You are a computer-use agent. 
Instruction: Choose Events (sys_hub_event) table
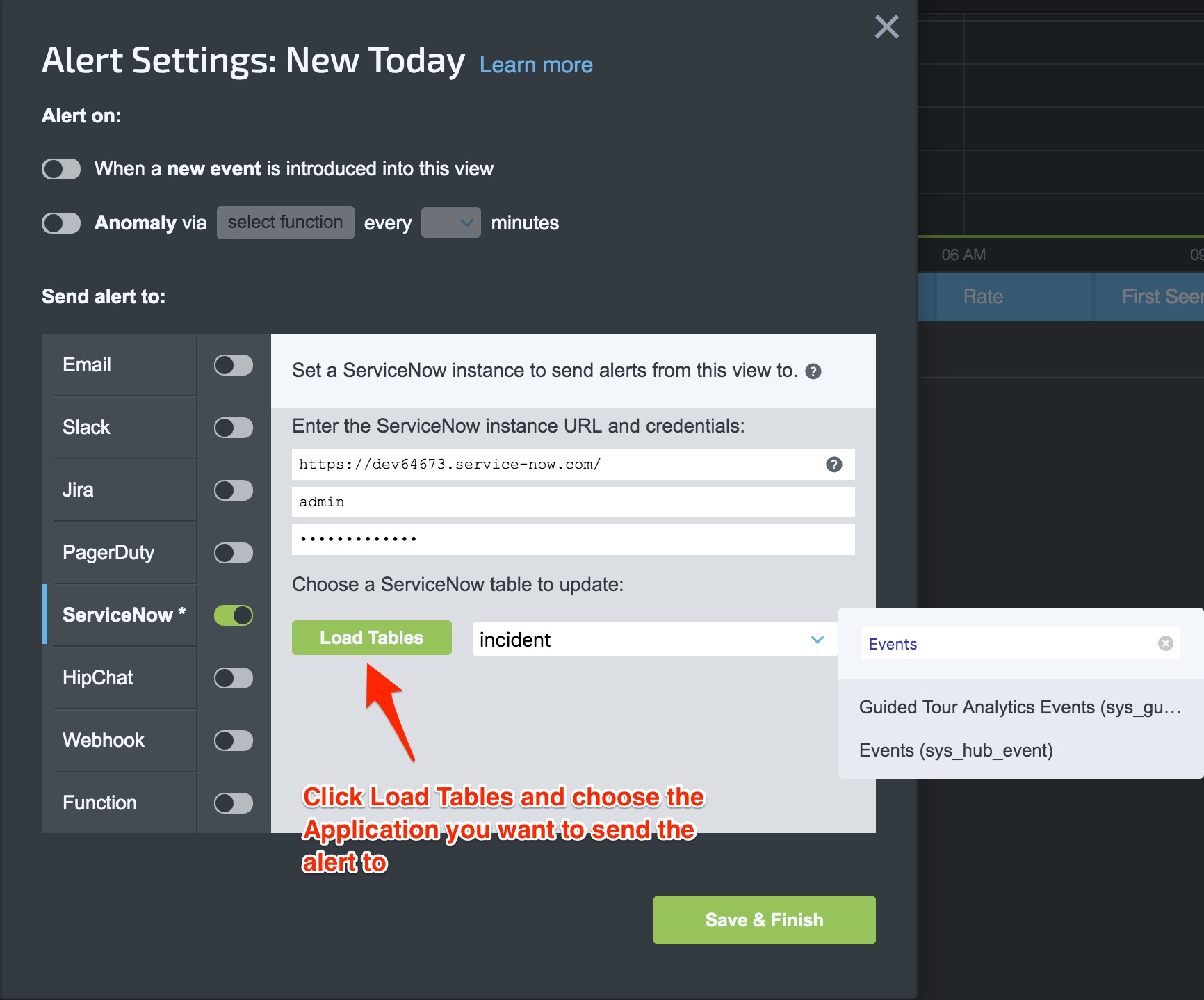click(1020, 750)
